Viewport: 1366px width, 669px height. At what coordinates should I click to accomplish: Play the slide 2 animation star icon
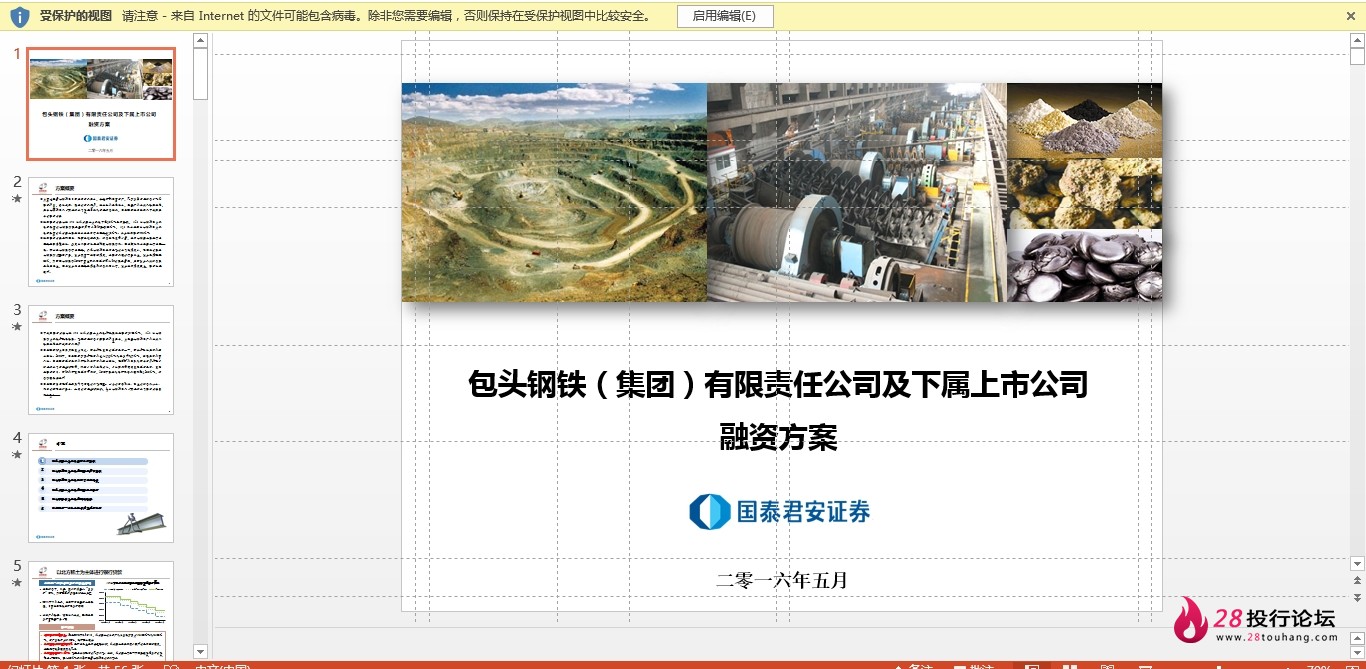coord(16,198)
